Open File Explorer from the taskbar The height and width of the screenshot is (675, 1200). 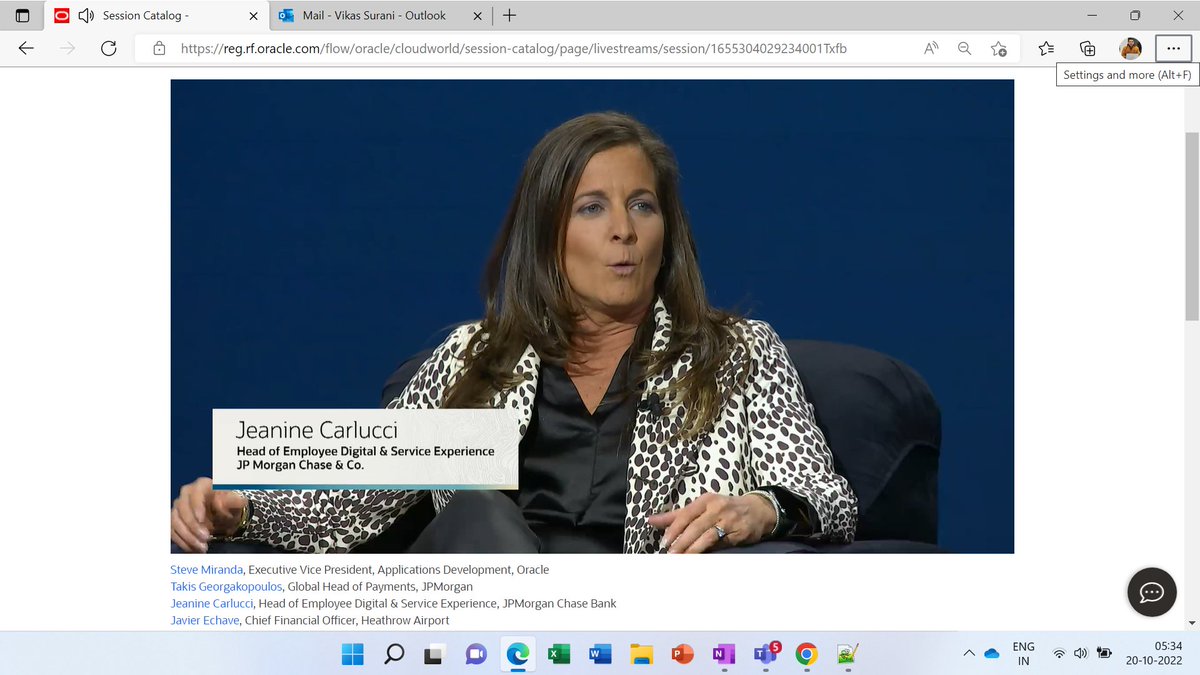641,654
